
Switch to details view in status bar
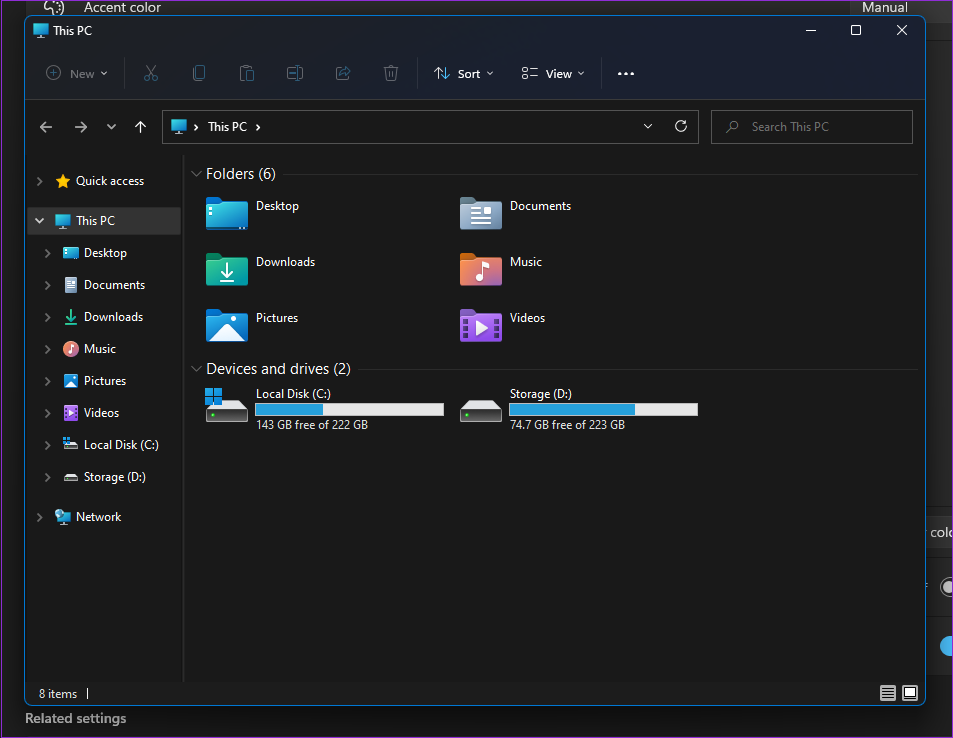click(x=888, y=692)
